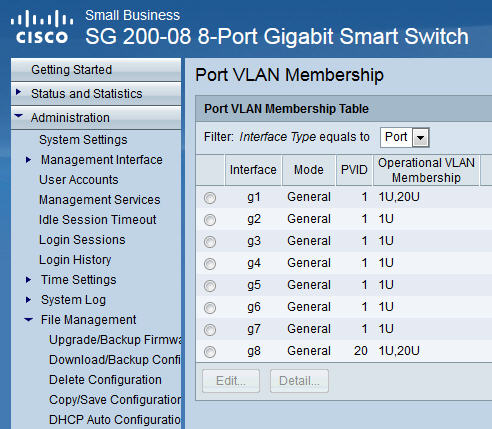Expand Time Settings submenu arrow

(x=29, y=280)
